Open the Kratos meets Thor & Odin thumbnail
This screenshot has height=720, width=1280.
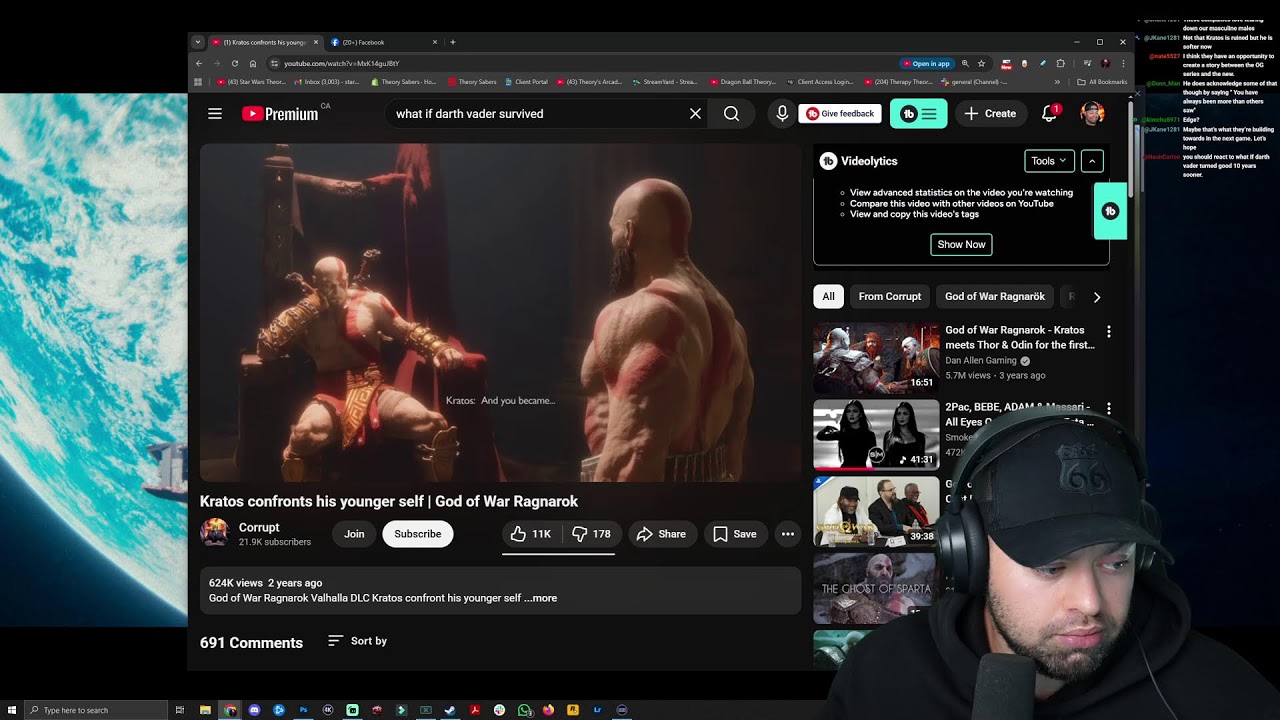click(876, 357)
